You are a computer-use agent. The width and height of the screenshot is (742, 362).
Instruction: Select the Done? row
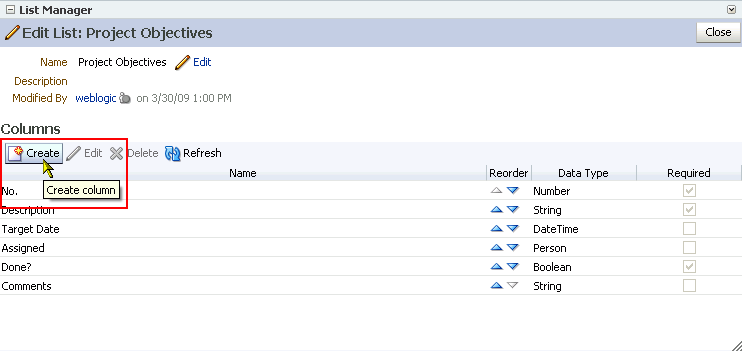[371, 266]
